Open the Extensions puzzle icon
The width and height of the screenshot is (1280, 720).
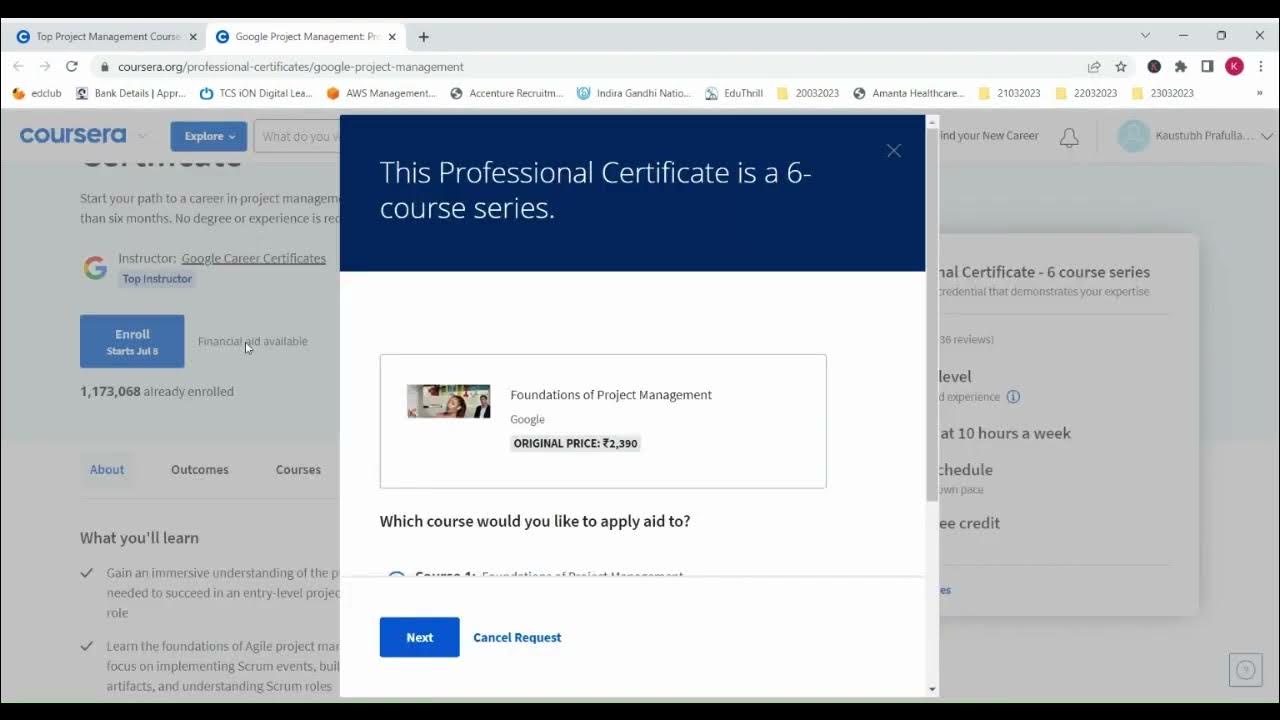click(1181, 66)
